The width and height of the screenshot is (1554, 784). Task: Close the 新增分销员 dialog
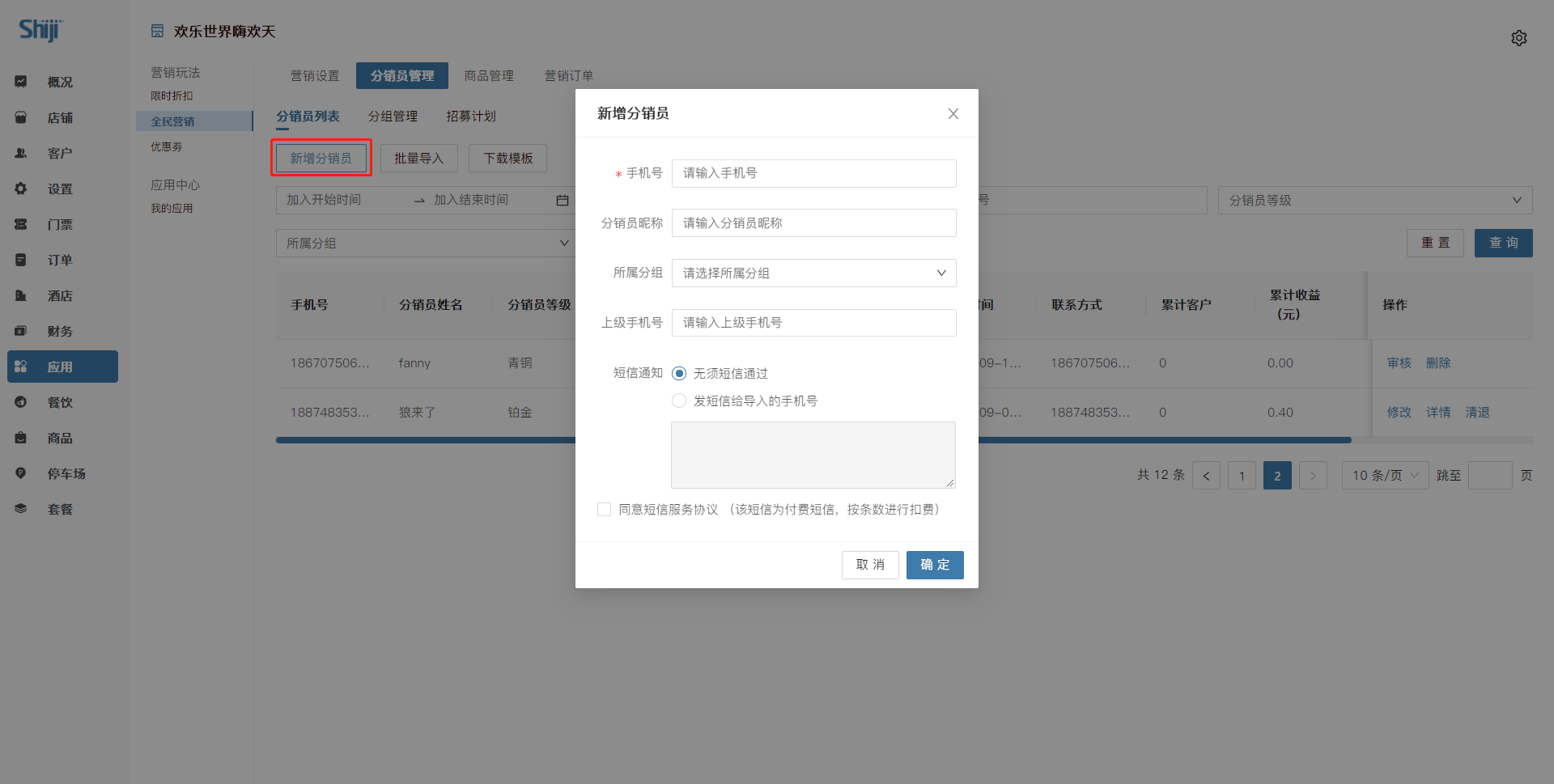953,113
